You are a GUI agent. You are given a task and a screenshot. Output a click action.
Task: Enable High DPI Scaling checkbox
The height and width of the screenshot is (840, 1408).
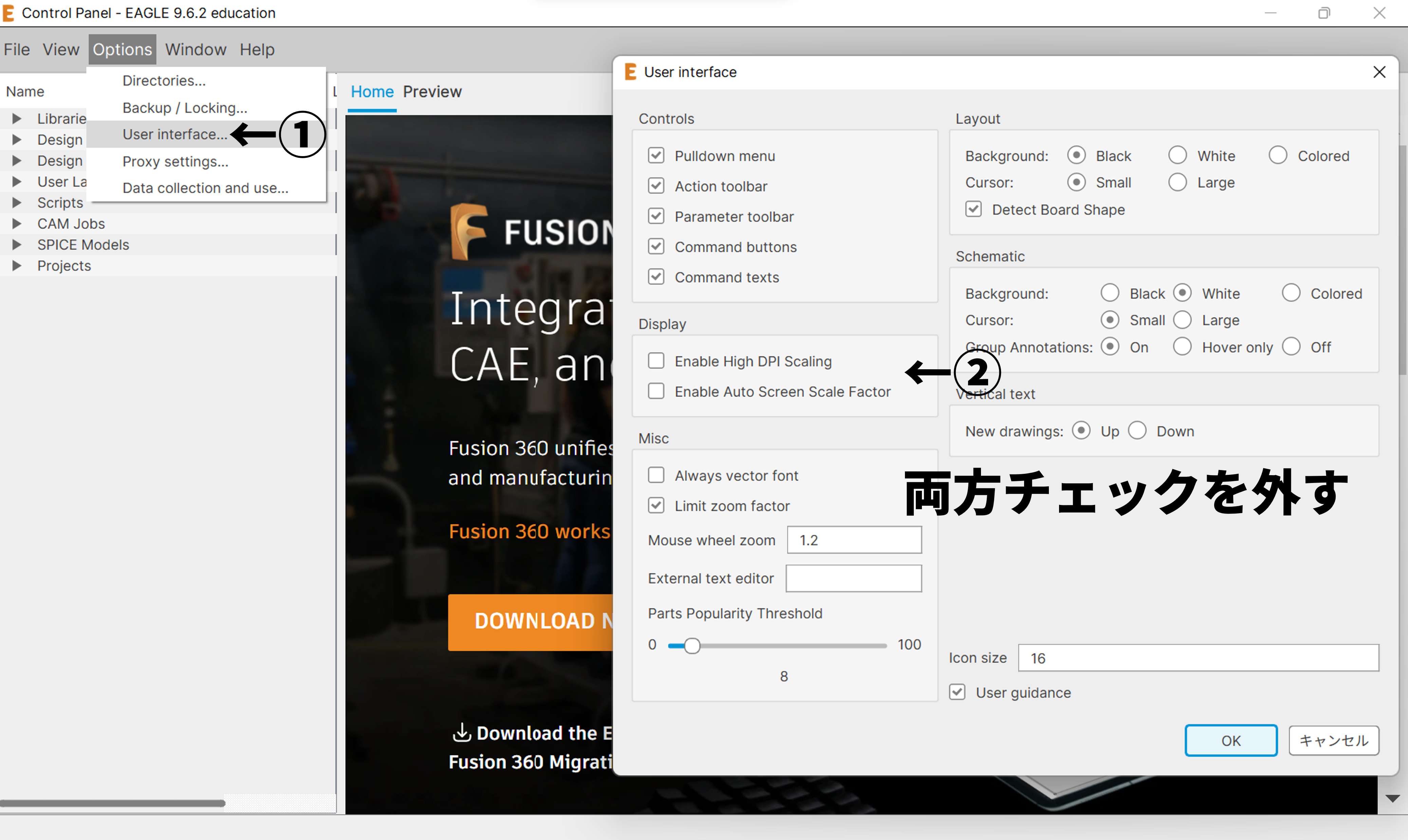click(655, 360)
